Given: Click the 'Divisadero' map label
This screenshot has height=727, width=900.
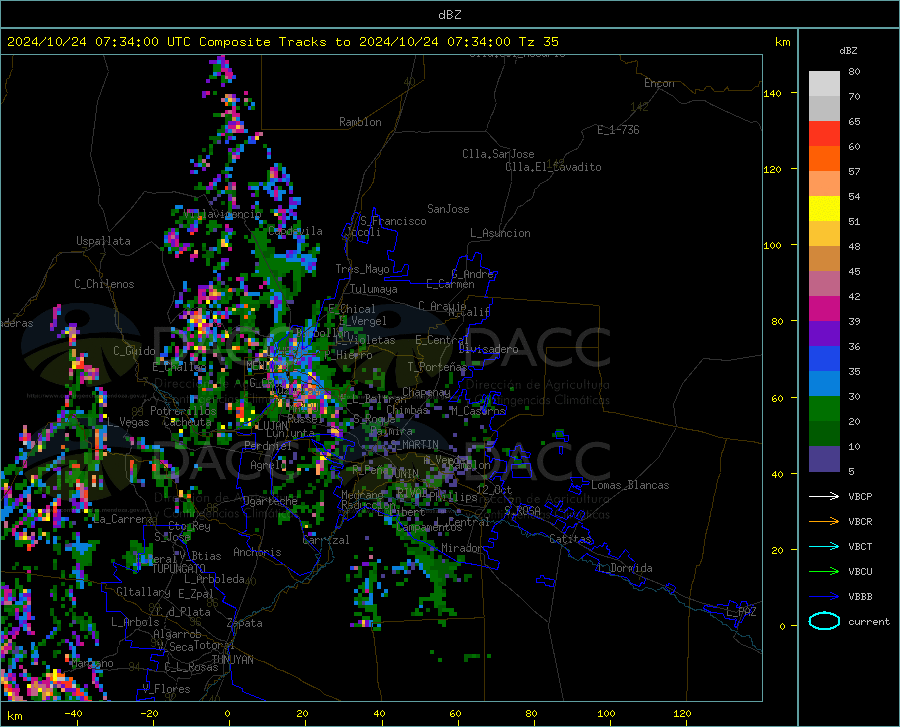Looking at the screenshot, I should click(488, 349).
